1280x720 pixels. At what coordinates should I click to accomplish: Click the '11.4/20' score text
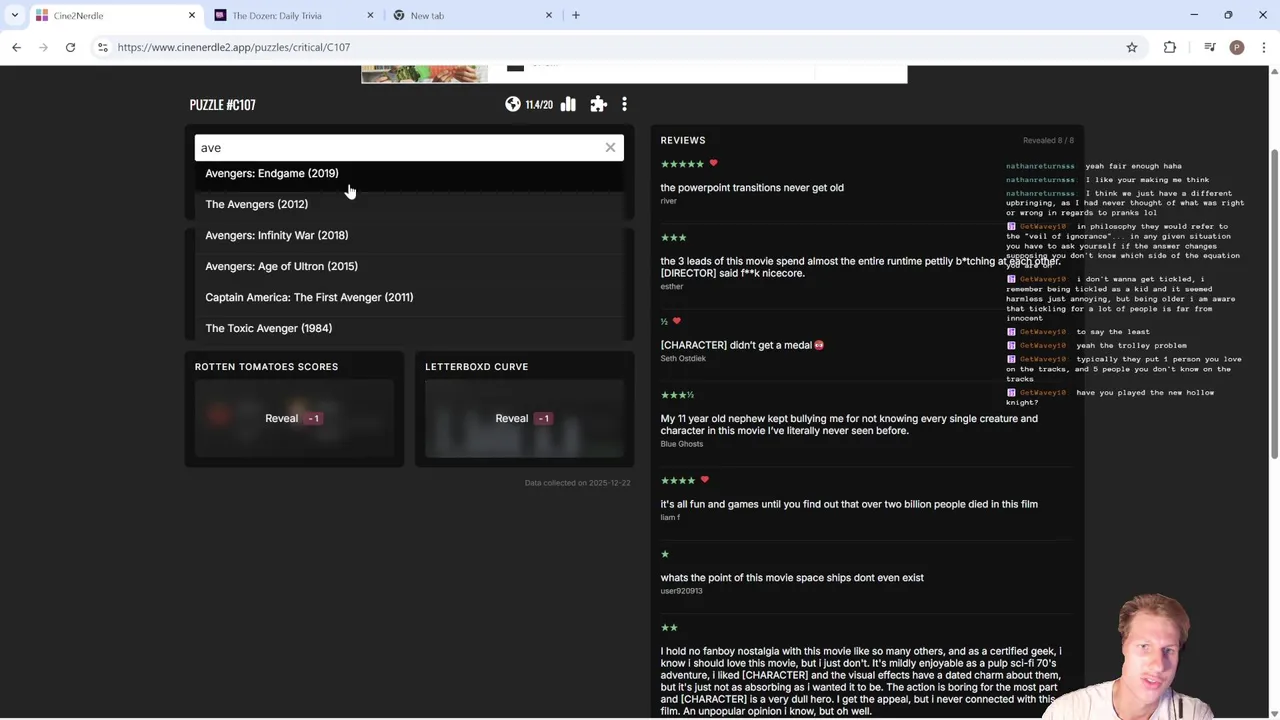[539, 104]
